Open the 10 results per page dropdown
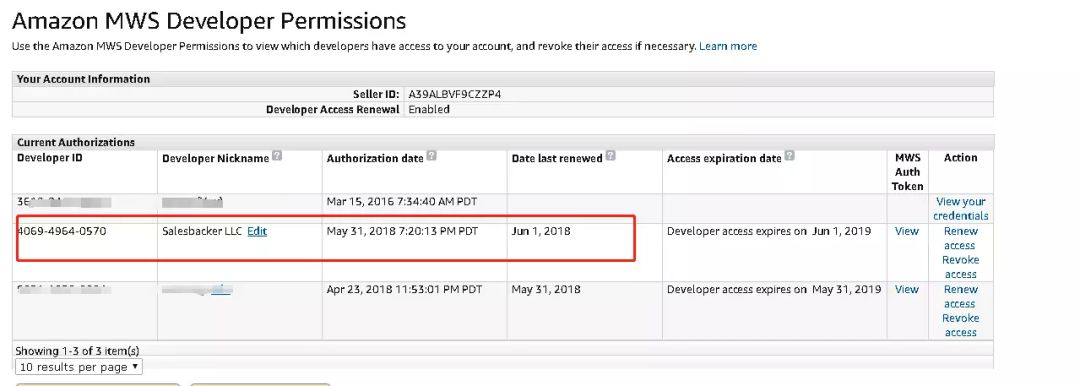 79,367
